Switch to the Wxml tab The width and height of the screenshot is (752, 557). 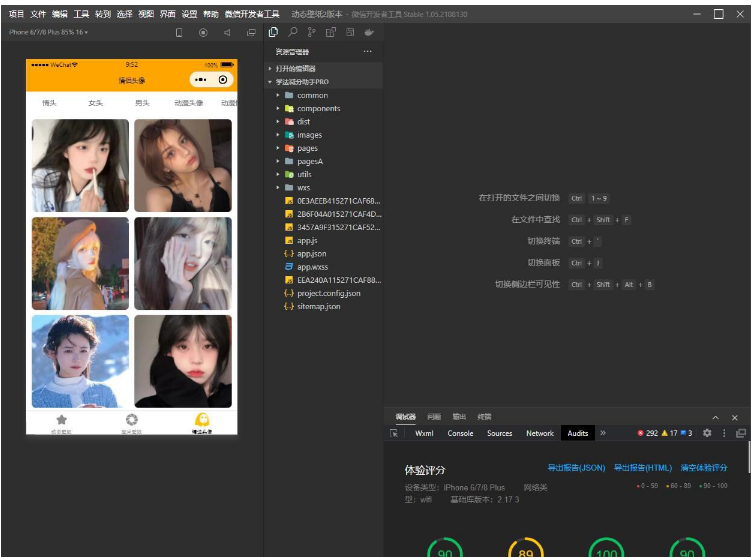click(424, 433)
